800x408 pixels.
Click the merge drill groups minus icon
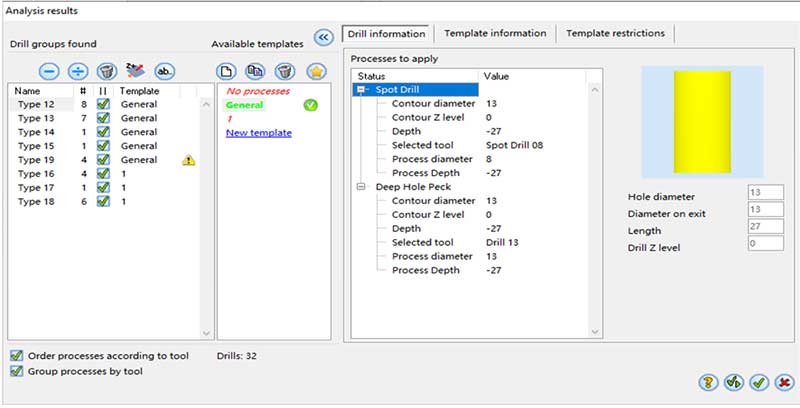pyautogui.click(x=49, y=71)
